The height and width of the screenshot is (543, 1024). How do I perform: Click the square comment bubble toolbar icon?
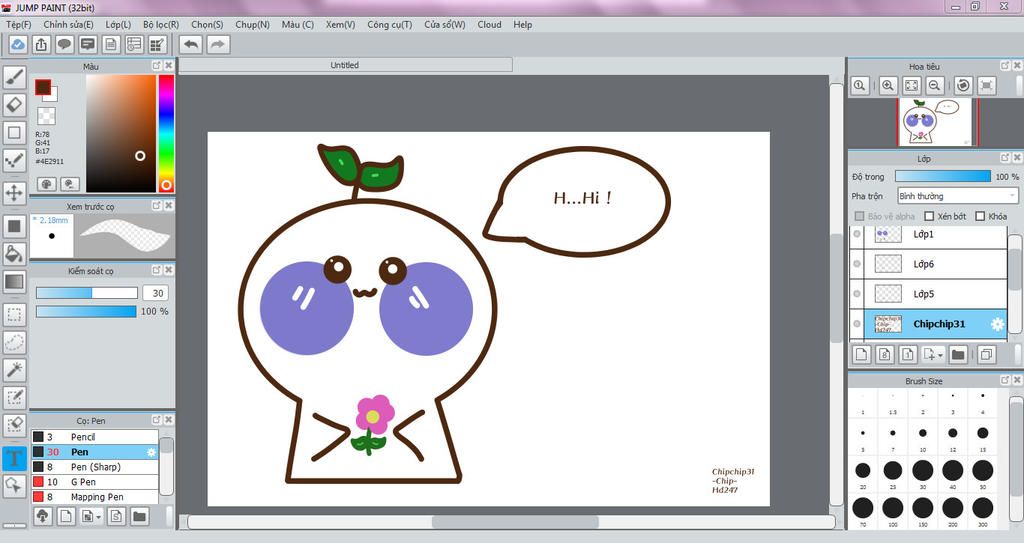pos(88,44)
